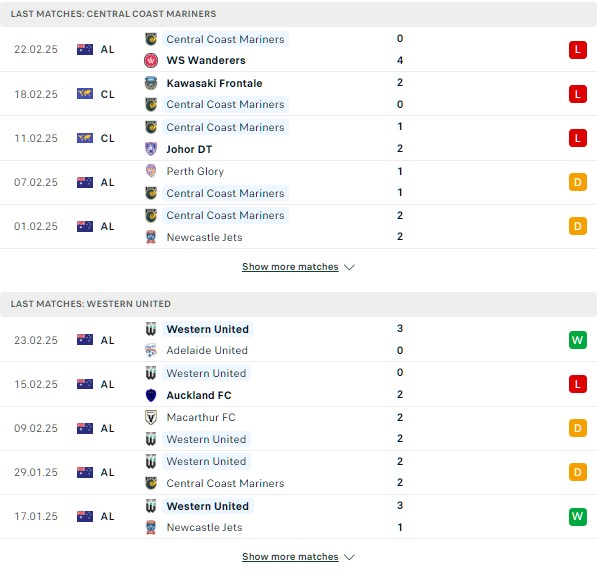Viewport: 599px width, 576px height.
Task: Click date 01.02.25
Action: pyautogui.click(x=36, y=226)
